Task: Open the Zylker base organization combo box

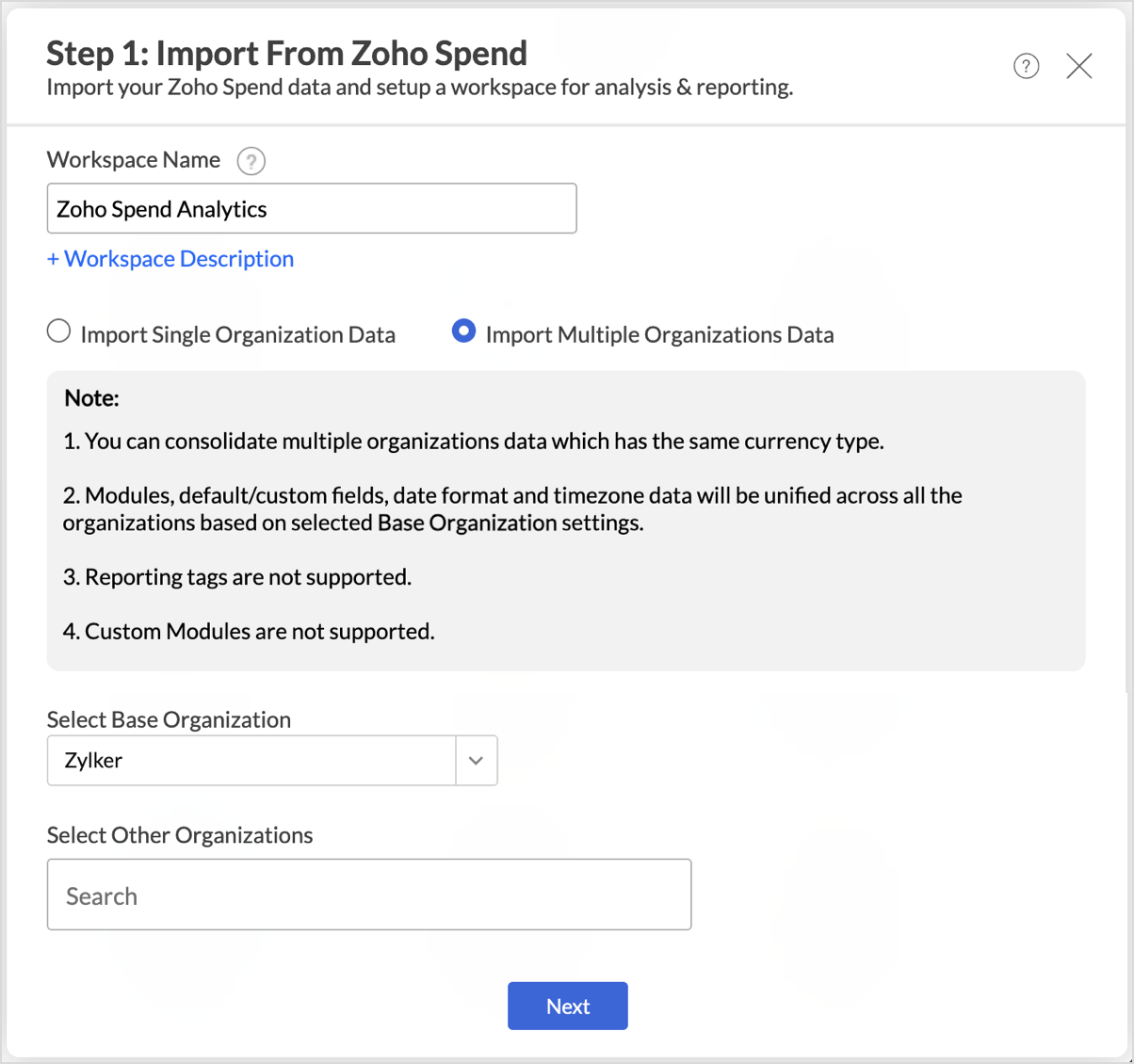Action: [251, 761]
